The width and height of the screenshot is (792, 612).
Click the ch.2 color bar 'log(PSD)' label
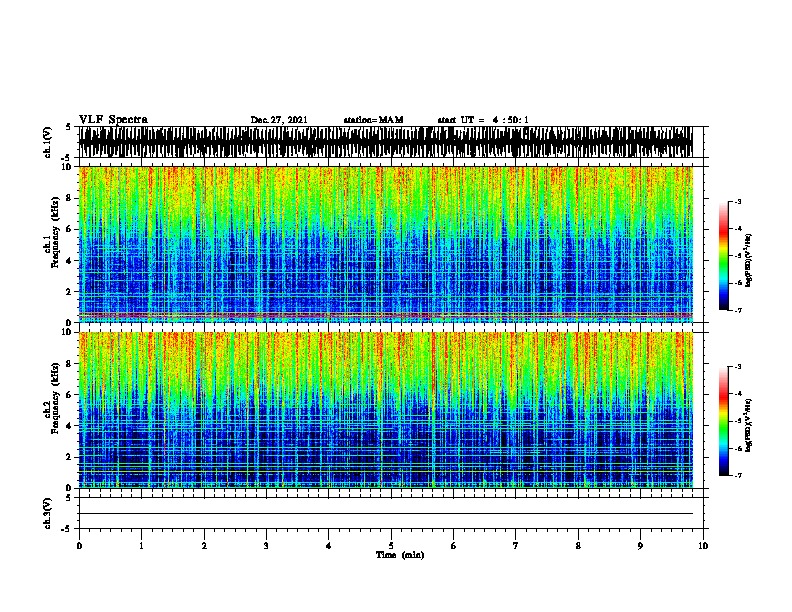point(749,425)
